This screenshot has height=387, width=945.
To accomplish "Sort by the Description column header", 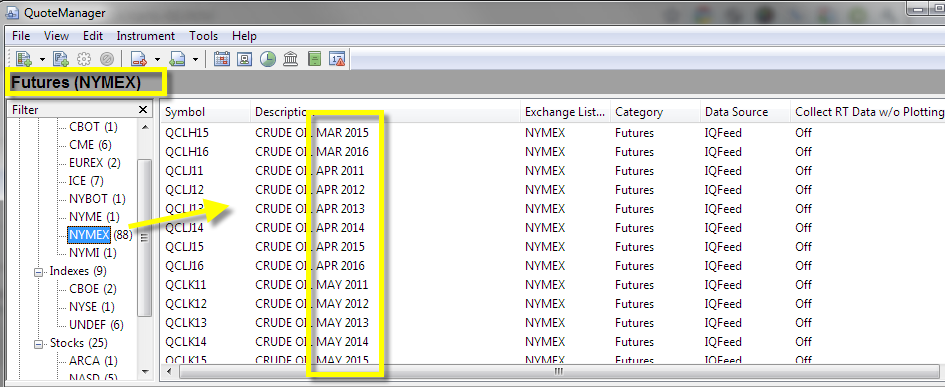I will coord(385,112).
